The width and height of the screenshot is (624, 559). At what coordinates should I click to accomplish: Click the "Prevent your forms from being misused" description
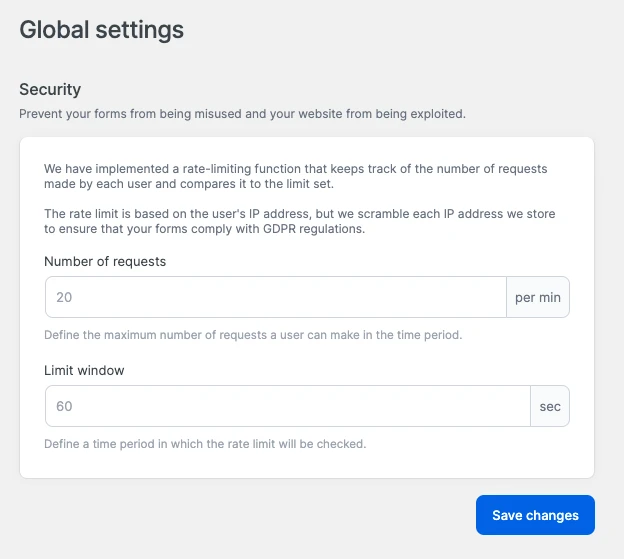[x=242, y=114]
